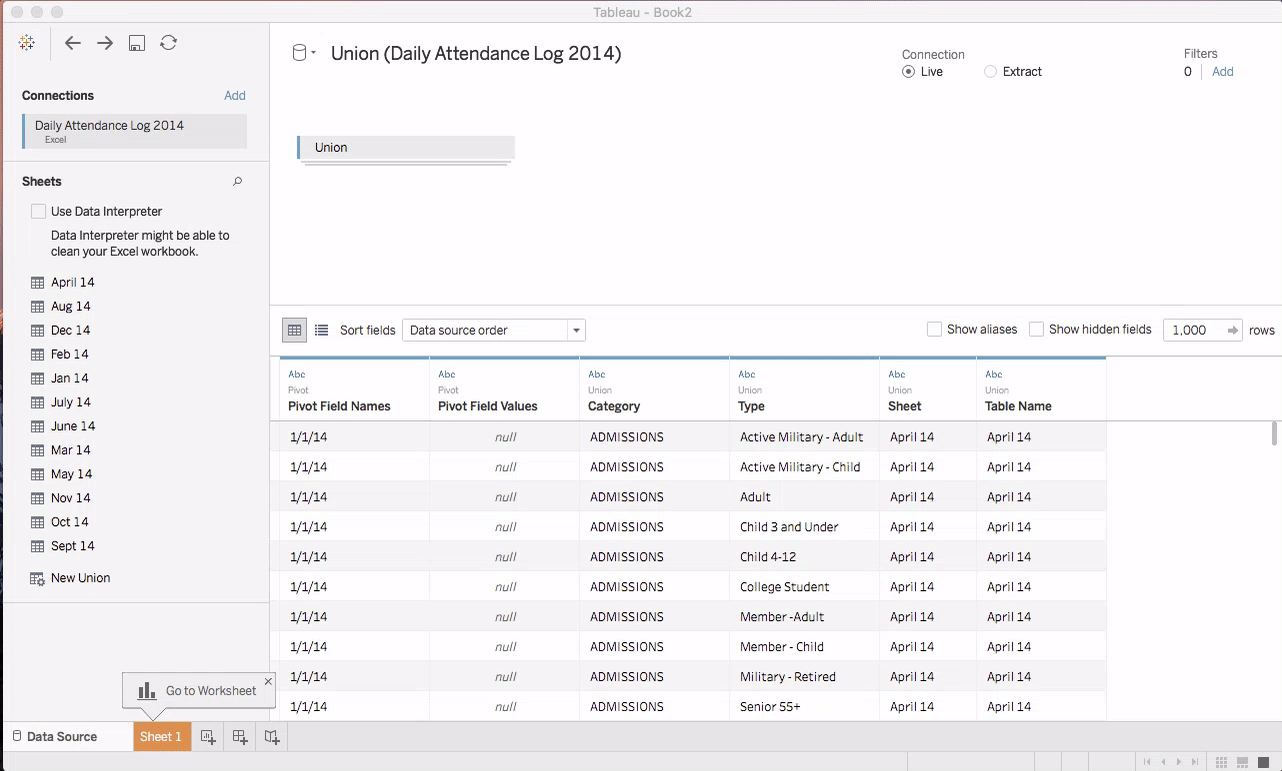Select the Sept 14 sheet
This screenshot has width=1282, height=771.
(x=73, y=547)
